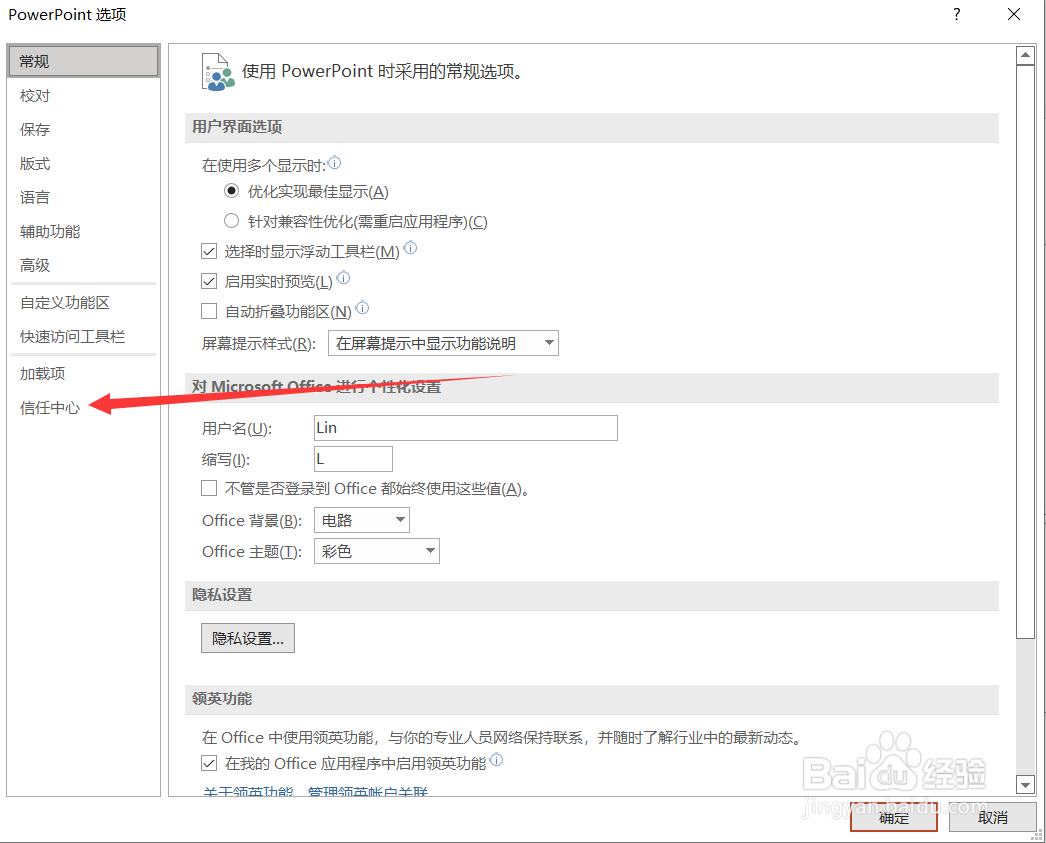This screenshot has width=1046, height=843.
Task: Open 高级 options category
Action: point(83,265)
